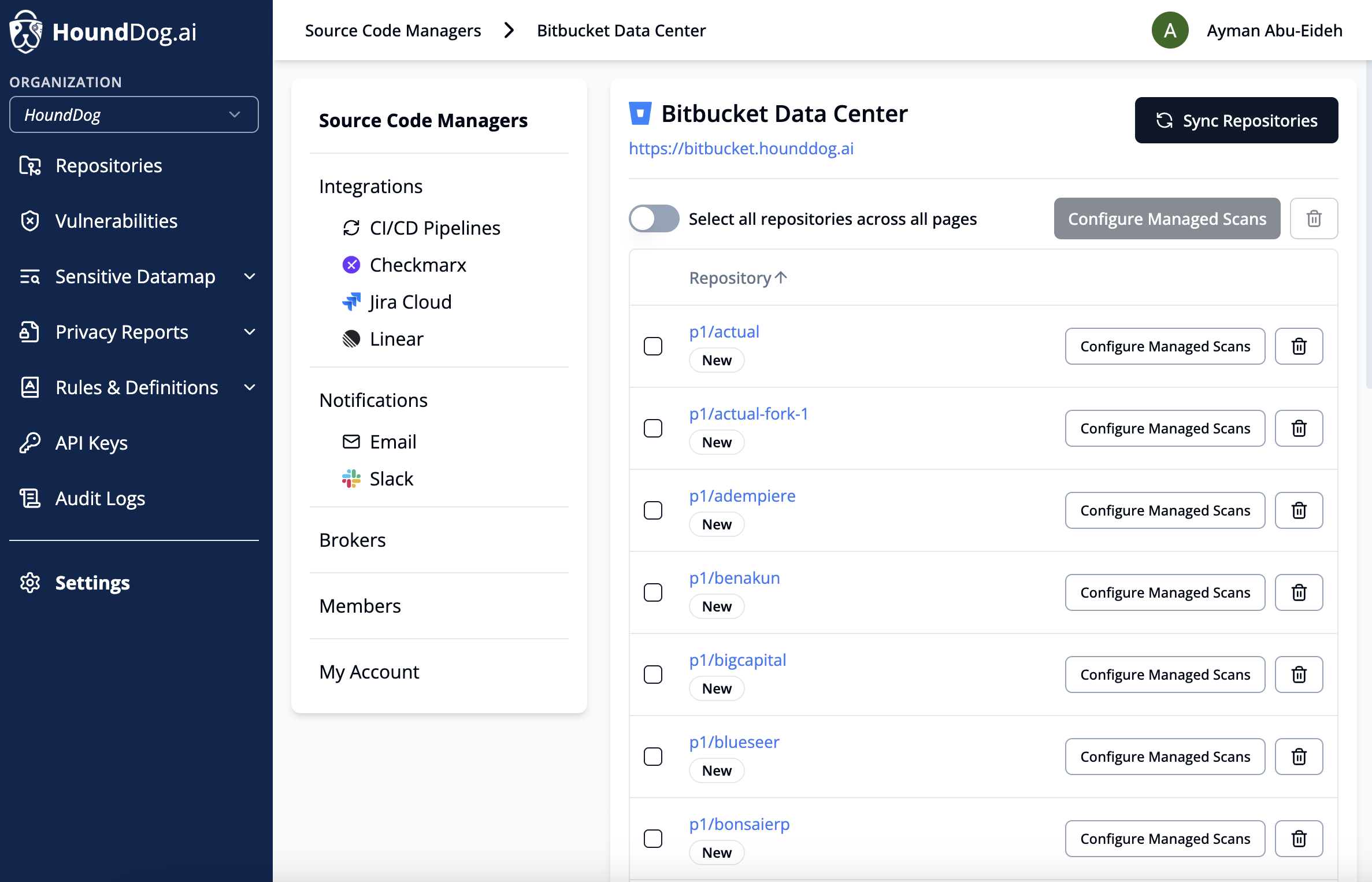
Task: Open Checkmarx integration
Action: coord(417,265)
